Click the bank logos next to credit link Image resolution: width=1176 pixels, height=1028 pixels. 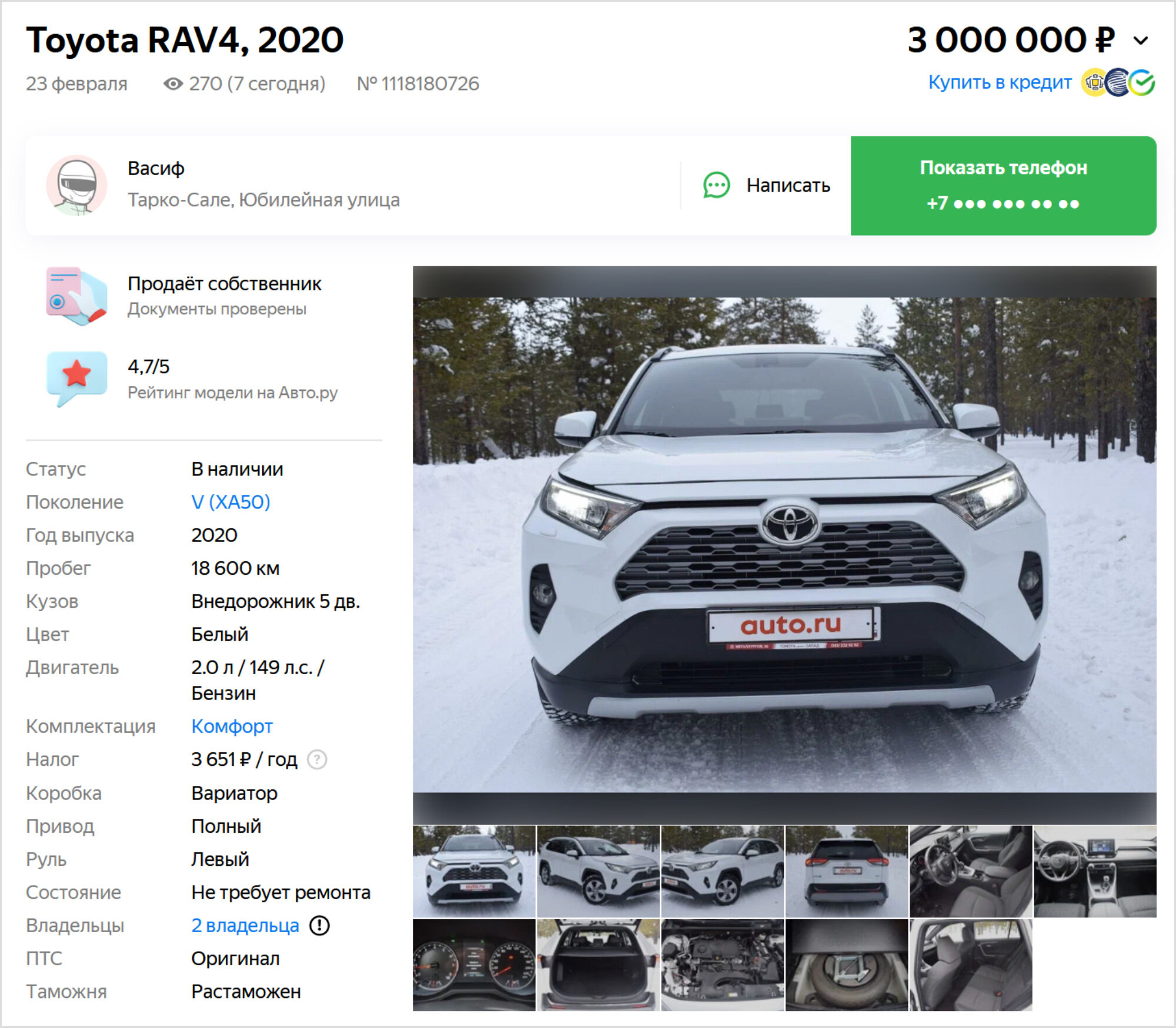pos(1119,82)
